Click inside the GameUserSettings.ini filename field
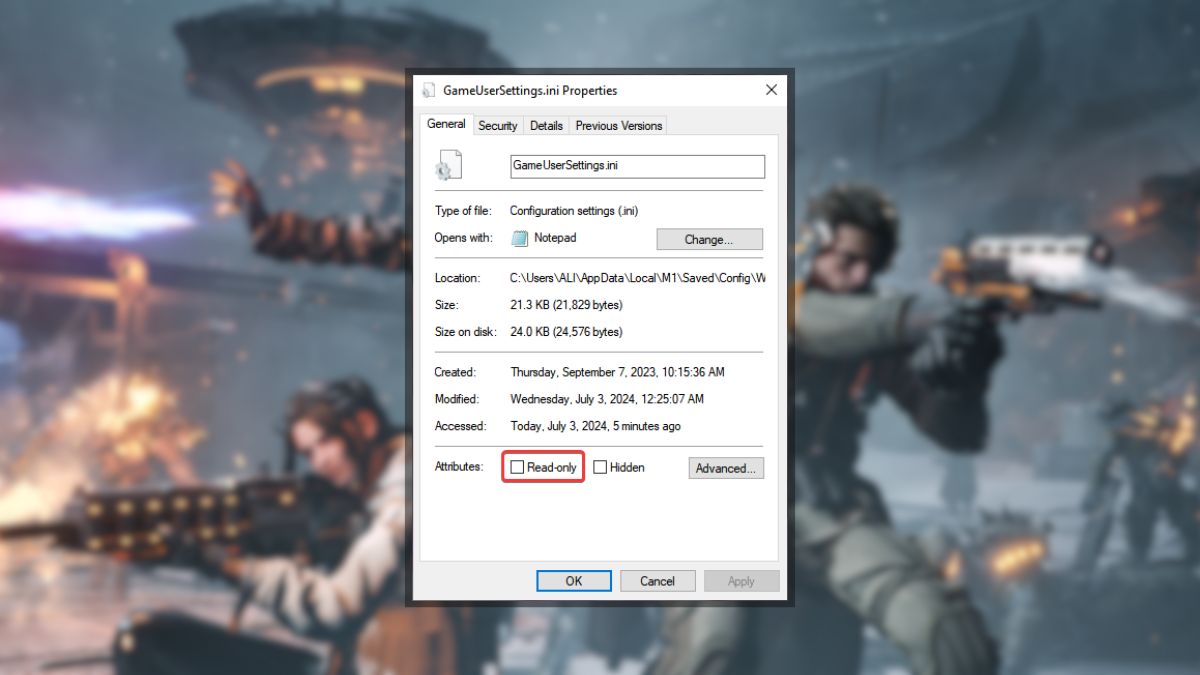Viewport: 1200px width, 675px height. (x=637, y=166)
